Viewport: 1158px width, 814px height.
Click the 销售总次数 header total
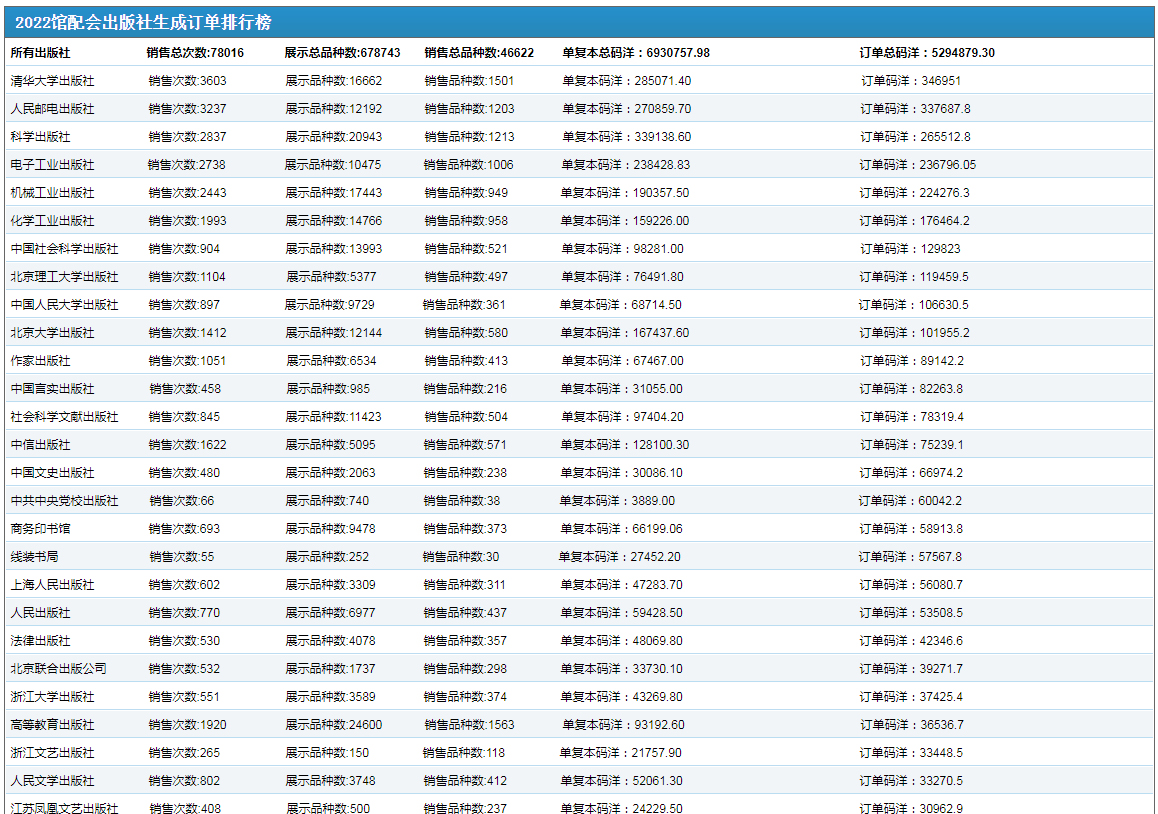pyautogui.click(x=195, y=53)
